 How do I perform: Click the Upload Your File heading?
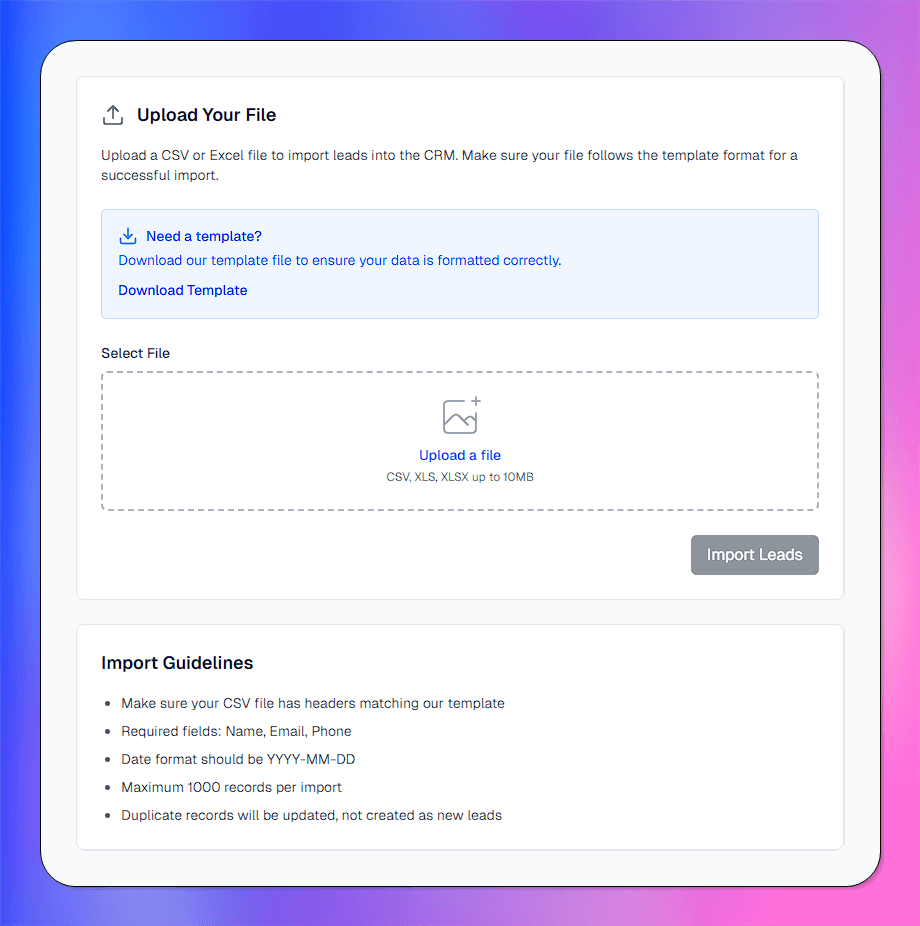(x=206, y=115)
